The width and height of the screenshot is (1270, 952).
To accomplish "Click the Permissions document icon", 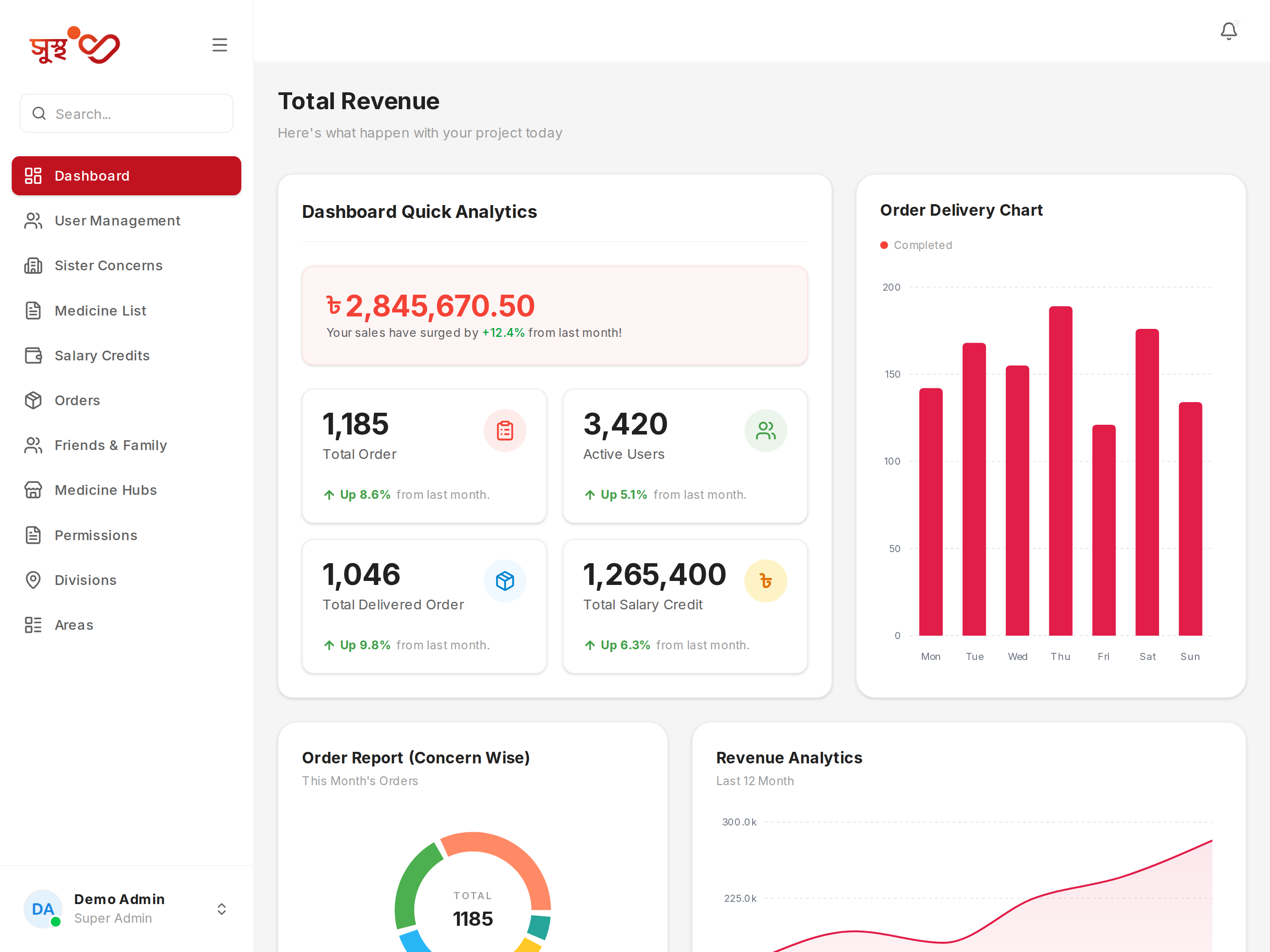I will [x=33, y=535].
